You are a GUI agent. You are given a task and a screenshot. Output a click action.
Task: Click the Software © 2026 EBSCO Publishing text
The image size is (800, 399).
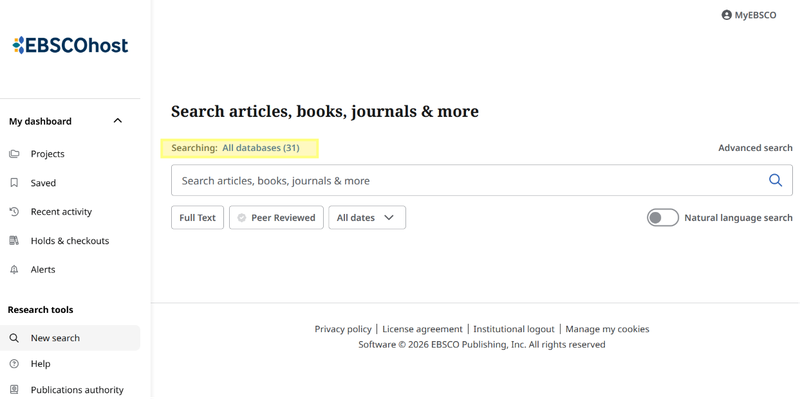(482, 344)
